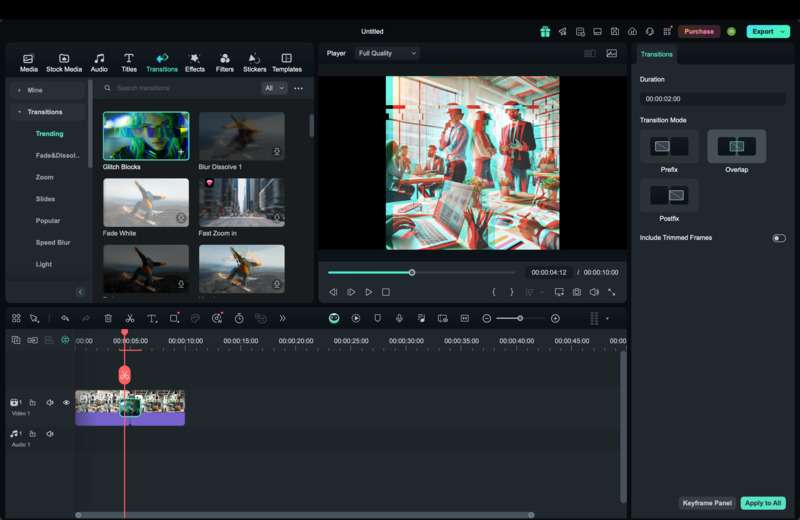Toggle the Include Trimmed Frames switch
The height and width of the screenshot is (520, 800).
pyautogui.click(x=778, y=238)
